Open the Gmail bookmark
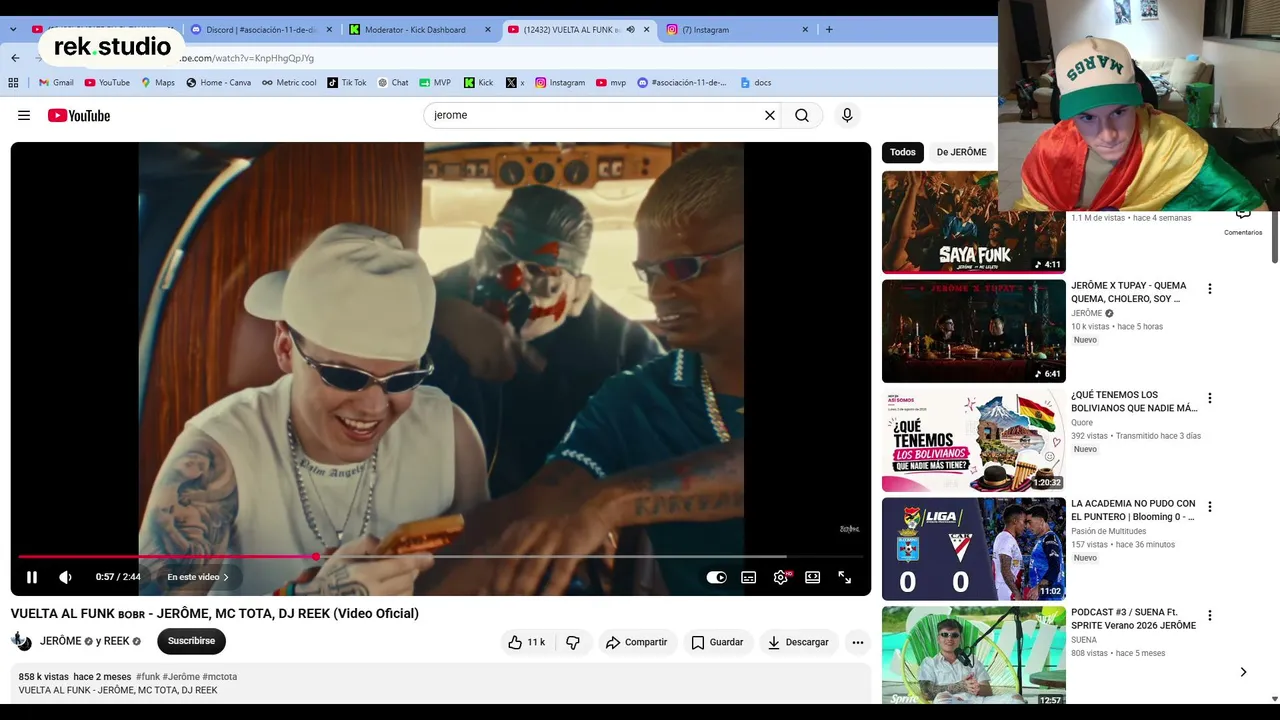Image resolution: width=1280 pixels, height=720 pixels. 56,83
